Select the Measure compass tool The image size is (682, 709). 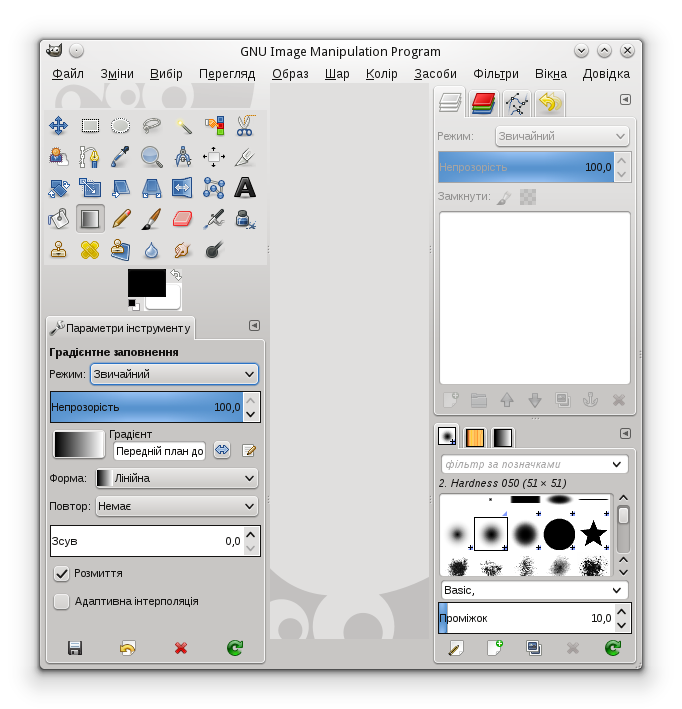[183, 156]
